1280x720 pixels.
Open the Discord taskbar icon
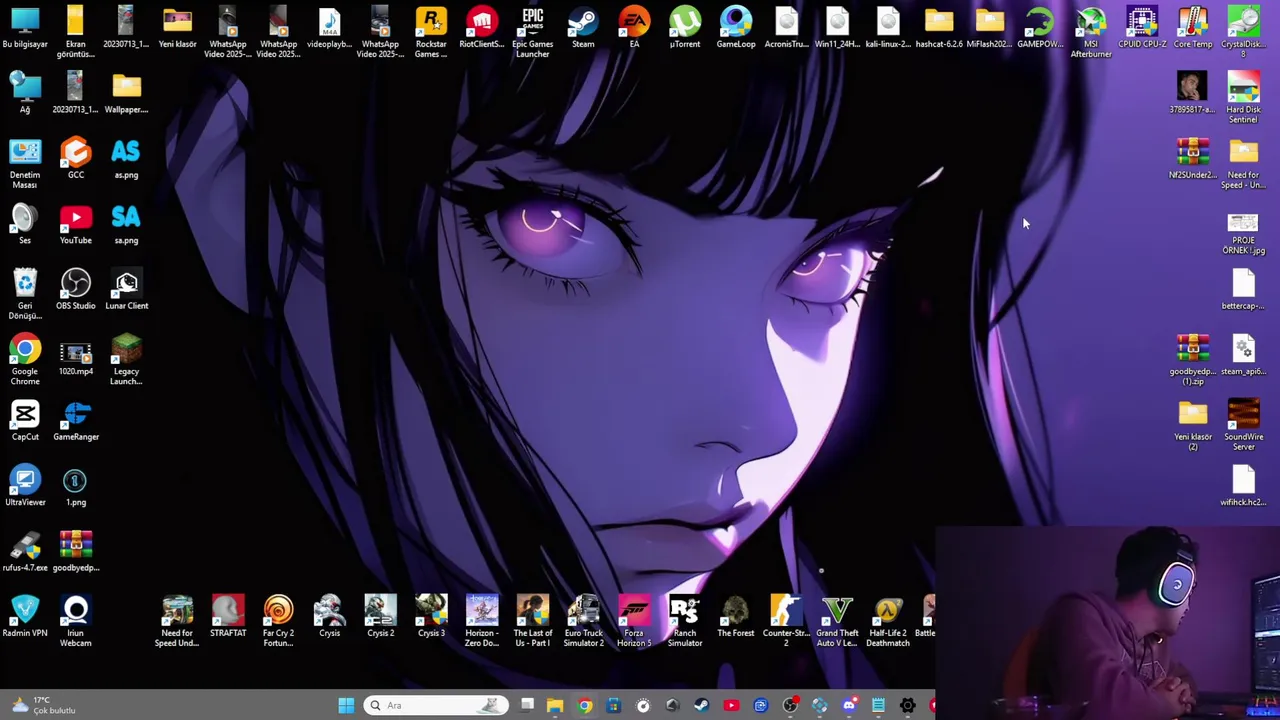coord(849,706)
